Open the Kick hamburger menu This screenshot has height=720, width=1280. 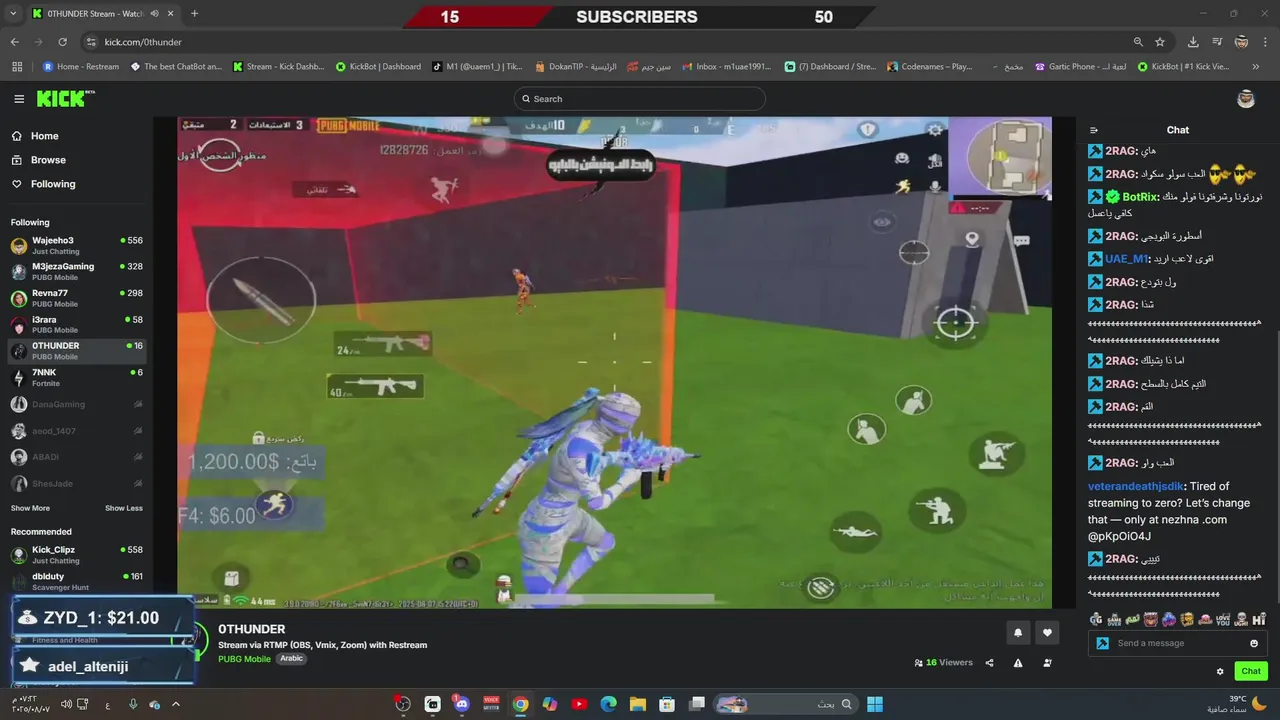tap(19, 99)
